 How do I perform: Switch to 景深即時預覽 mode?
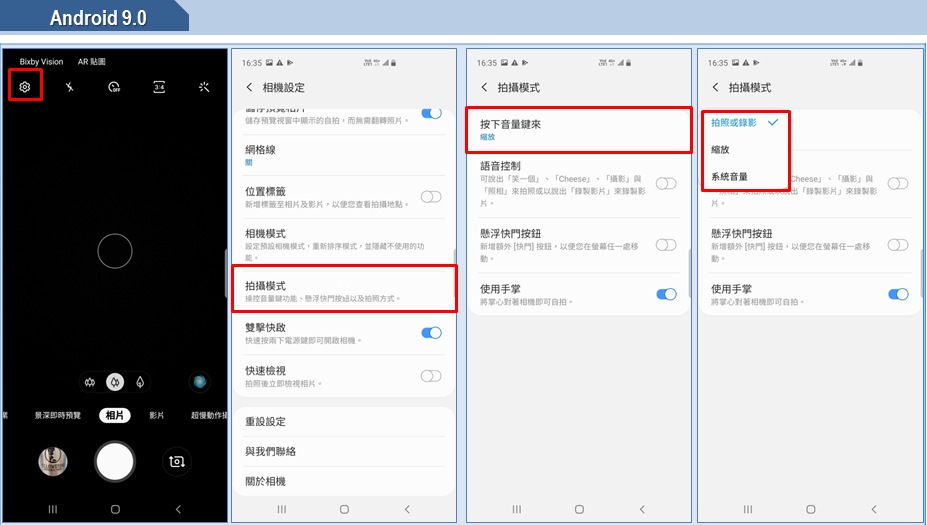pyautogui.click(x=57, y=415)
